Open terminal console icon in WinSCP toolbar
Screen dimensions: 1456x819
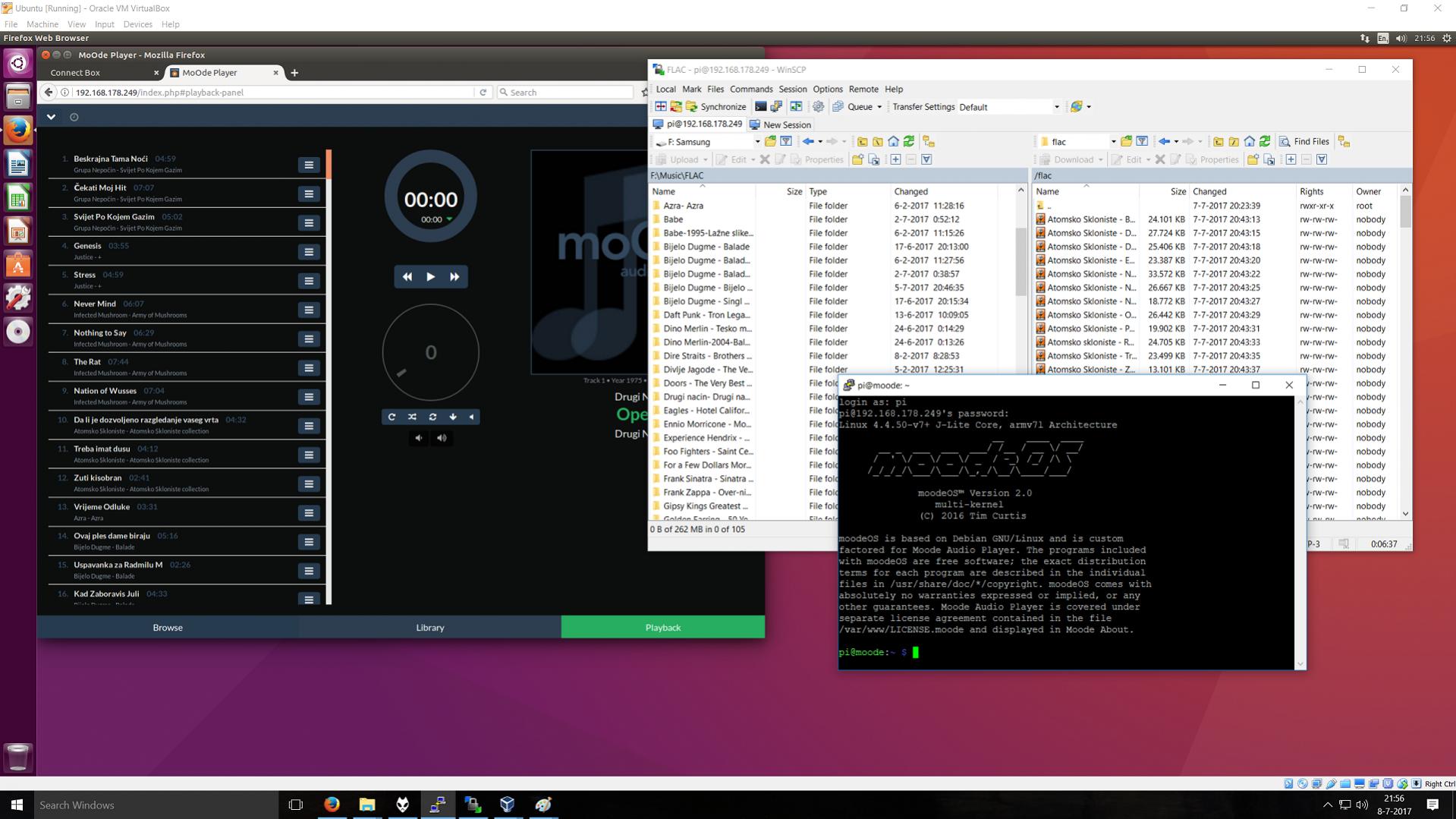pos(760,107)
